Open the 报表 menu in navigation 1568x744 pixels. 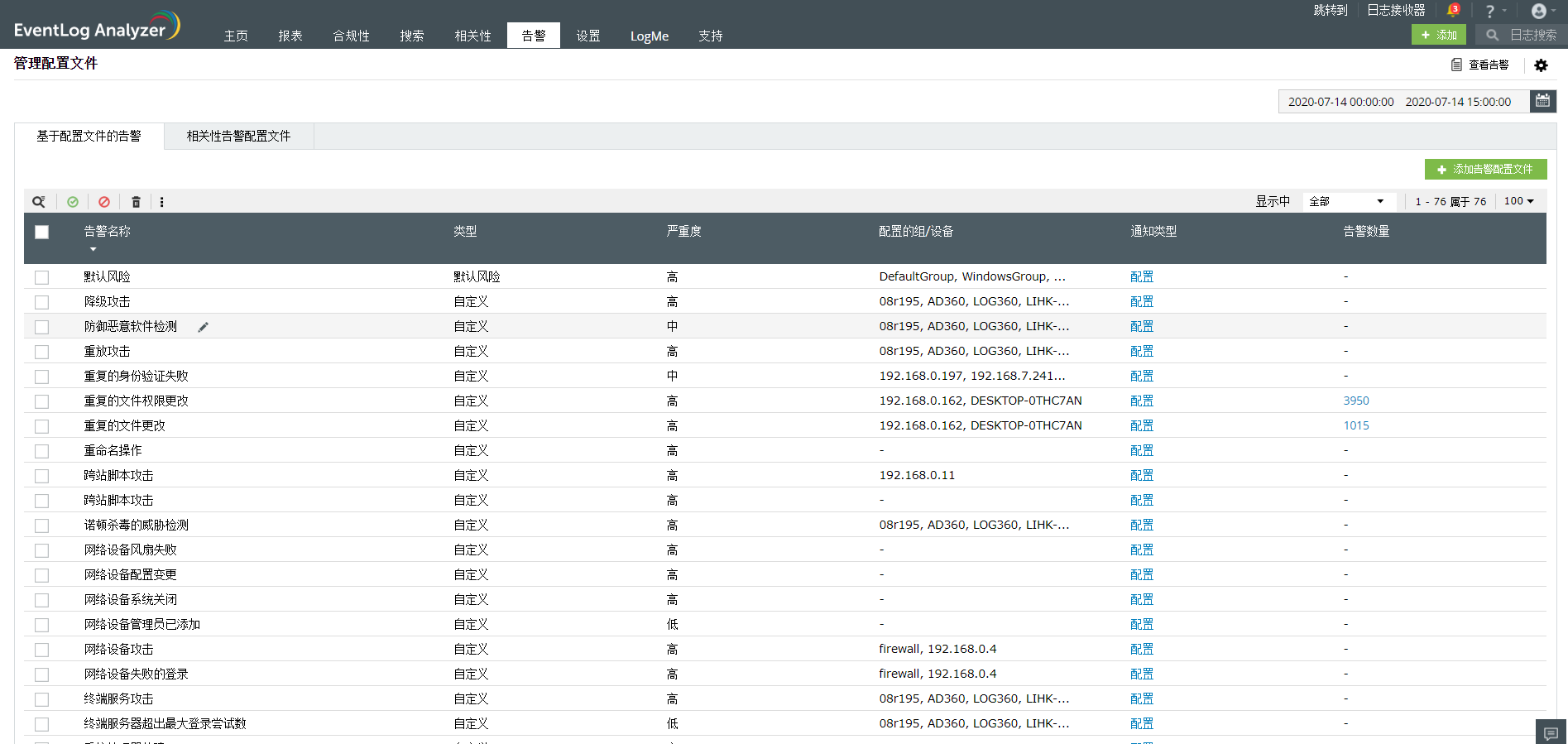(290, 36)
